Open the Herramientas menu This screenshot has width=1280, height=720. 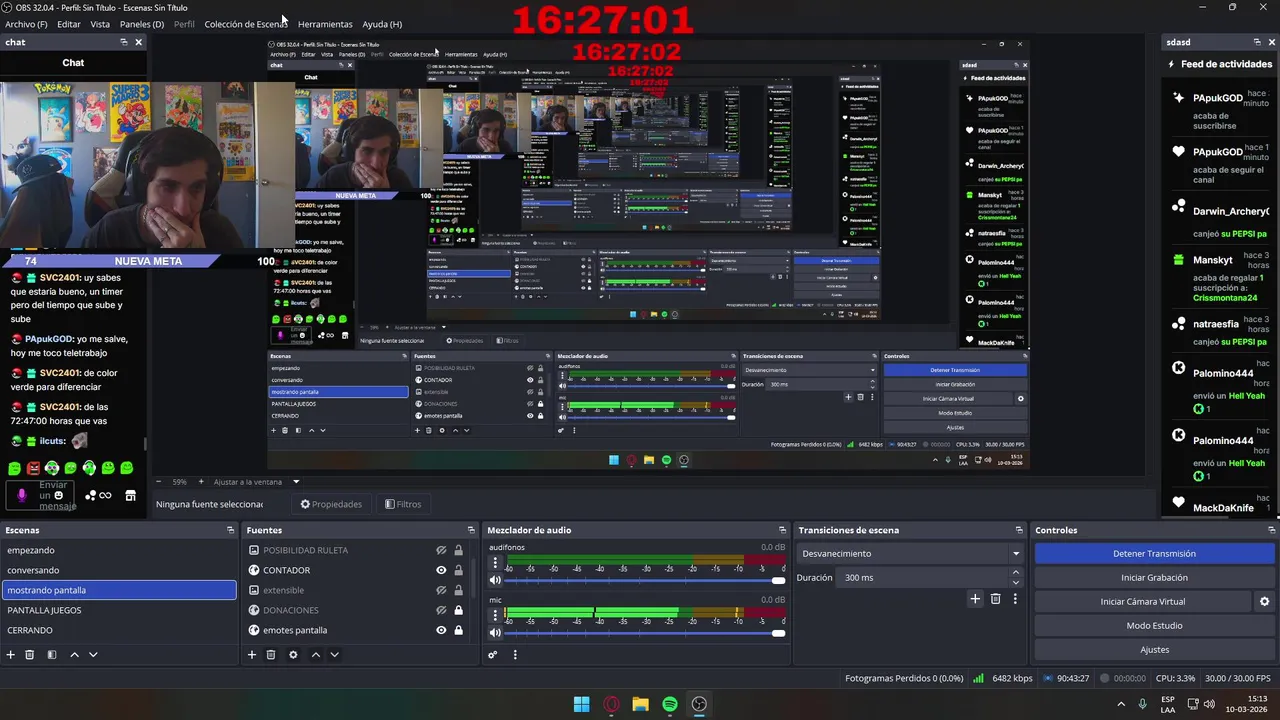pos(325,24)
